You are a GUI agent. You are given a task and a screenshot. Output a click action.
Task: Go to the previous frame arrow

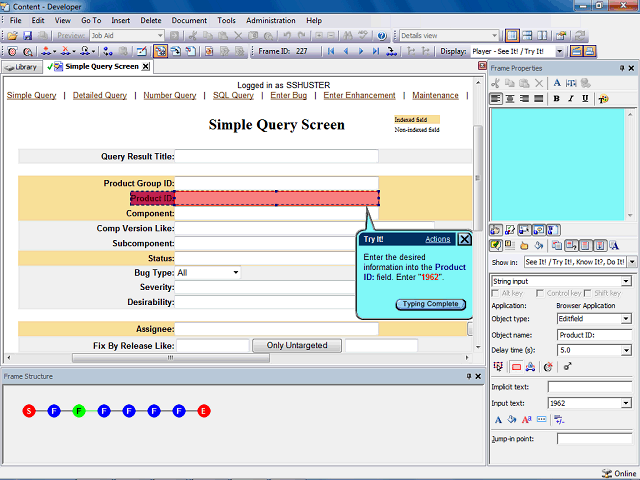pos(346,51)
